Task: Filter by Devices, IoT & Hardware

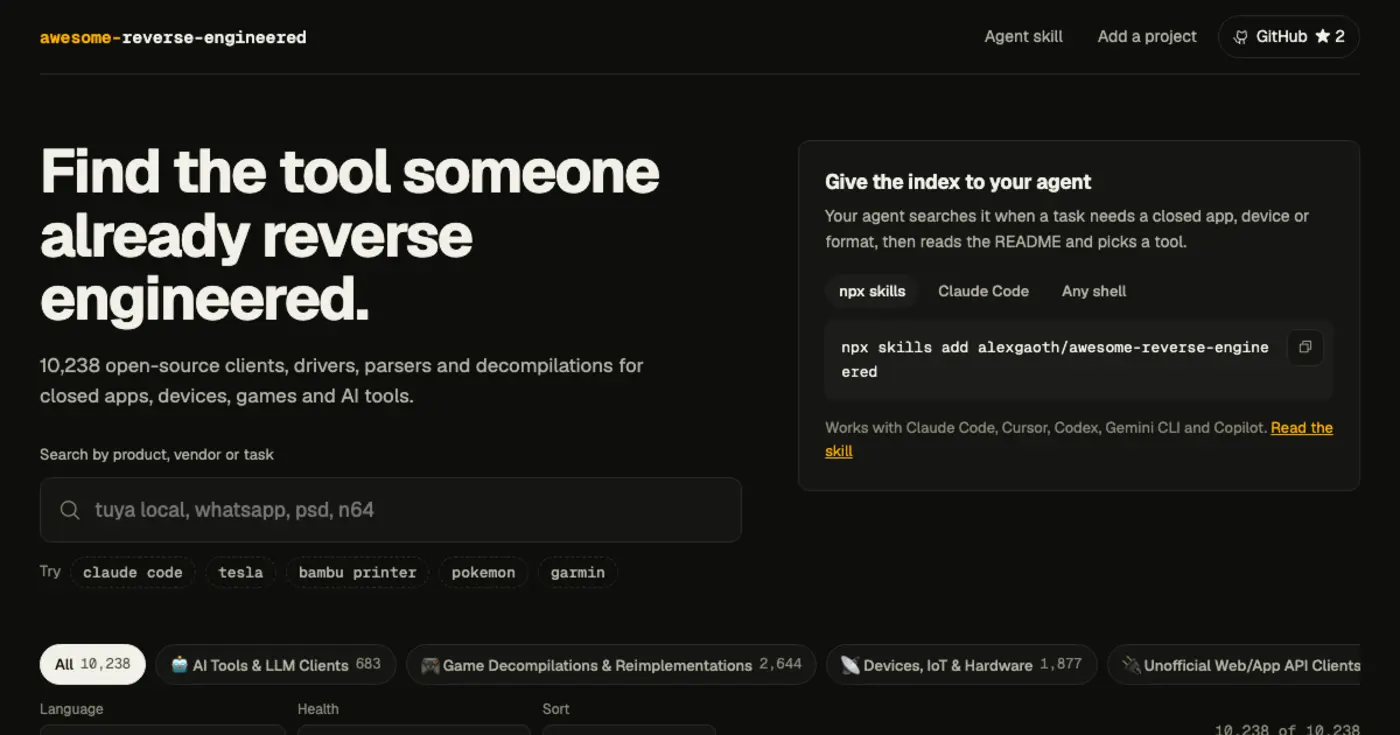Action: coord(961,665)
